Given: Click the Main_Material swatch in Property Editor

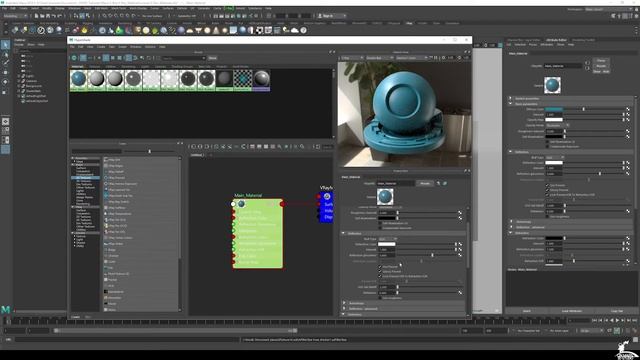Looking at the screenshot, I should pyautogui.click(x=385, y=197).
